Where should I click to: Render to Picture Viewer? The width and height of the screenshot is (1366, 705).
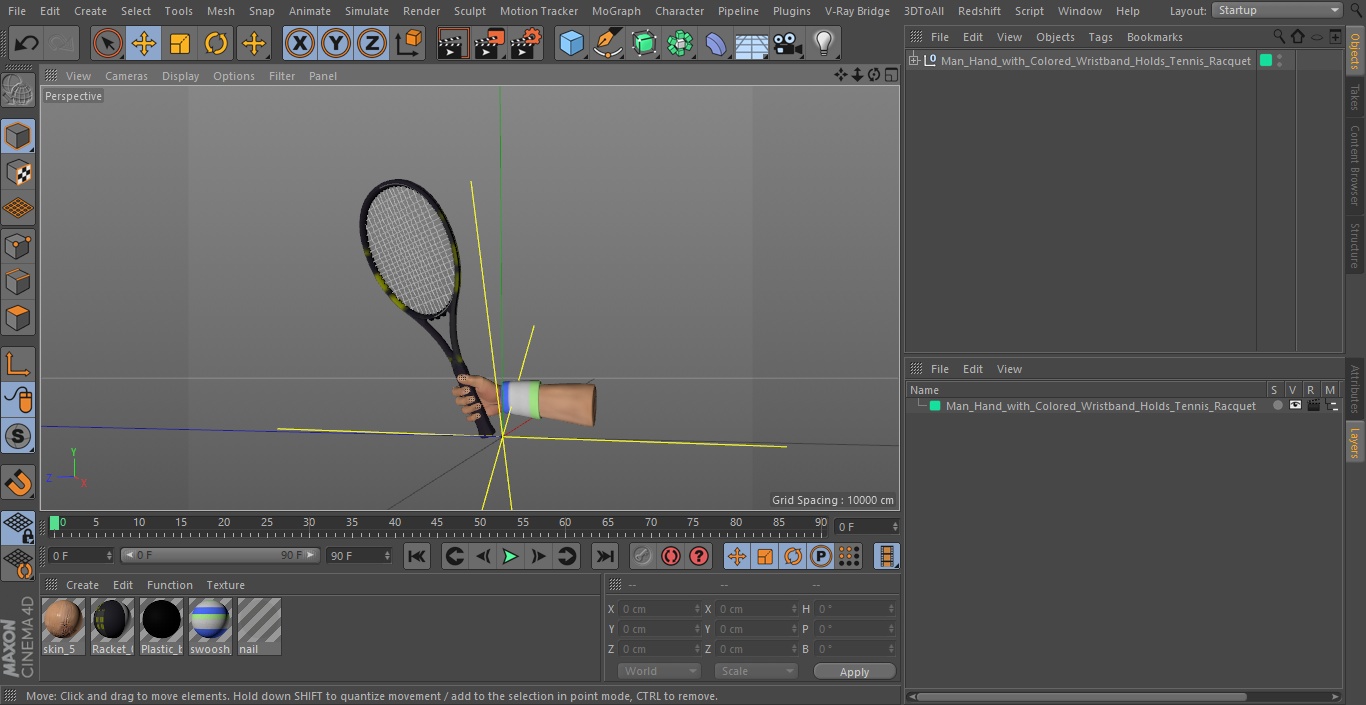click(x=489, y=43)
